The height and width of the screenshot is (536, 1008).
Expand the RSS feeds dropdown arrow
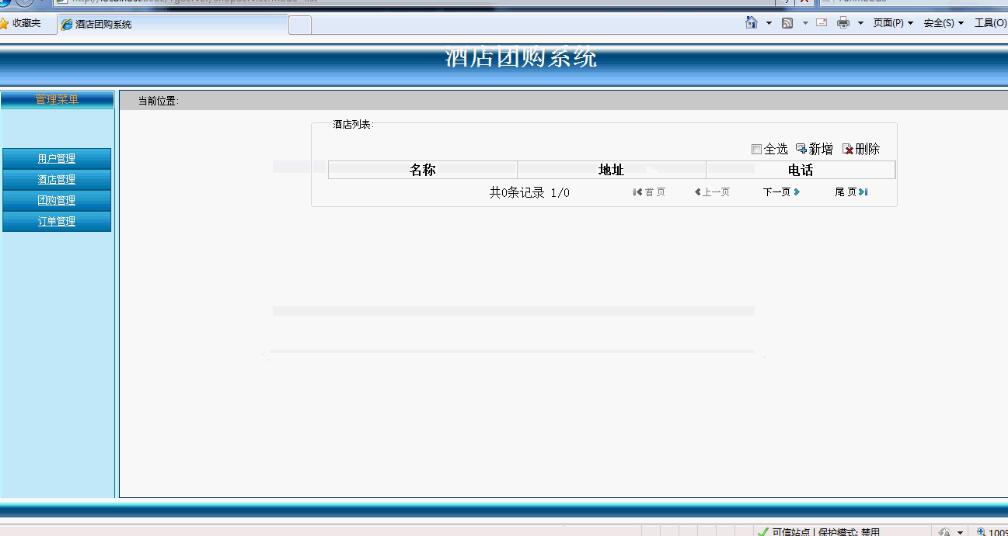pos(805,23)
